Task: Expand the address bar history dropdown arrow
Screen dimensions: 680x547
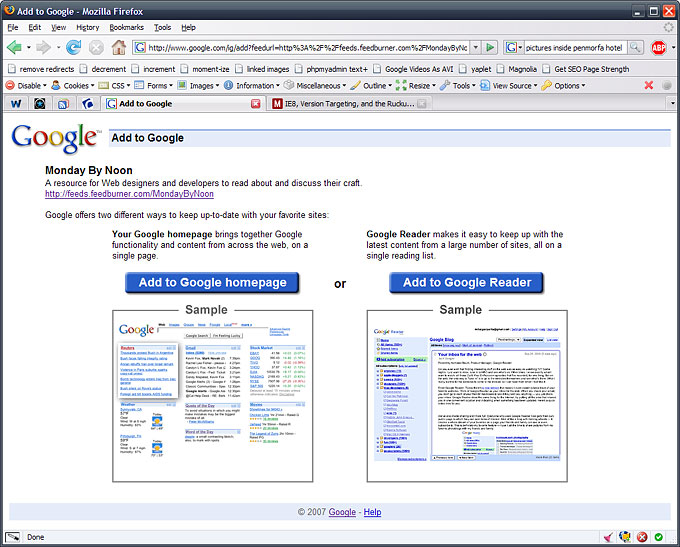Action: 476,47
